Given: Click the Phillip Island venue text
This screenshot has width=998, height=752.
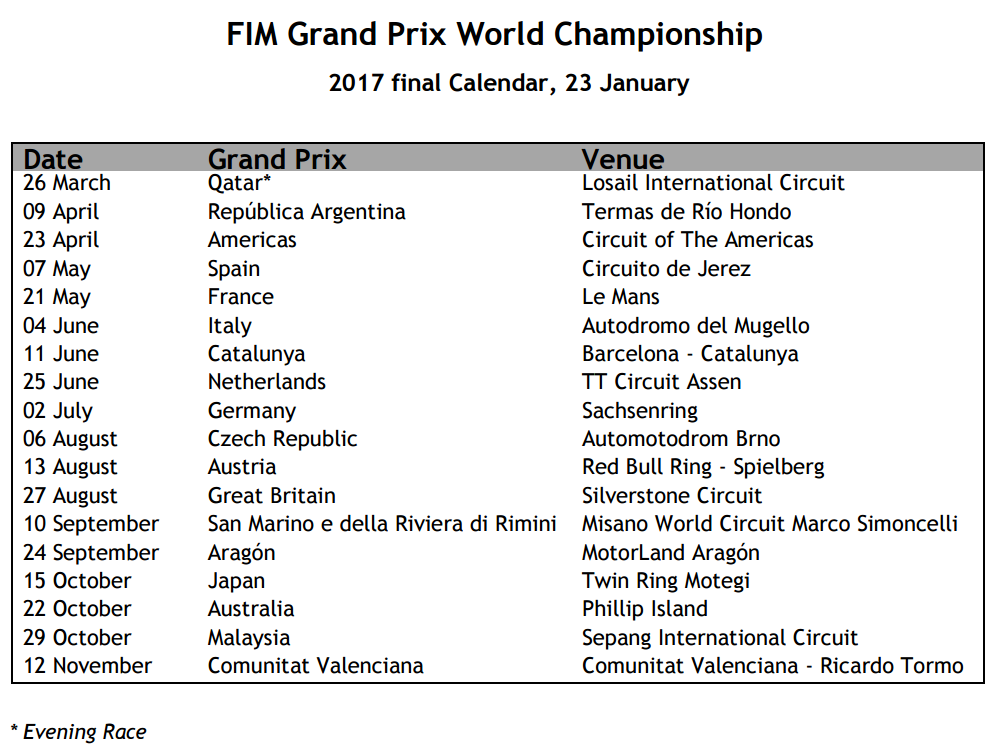Looking at the screenshot, I should click(645, 609).
